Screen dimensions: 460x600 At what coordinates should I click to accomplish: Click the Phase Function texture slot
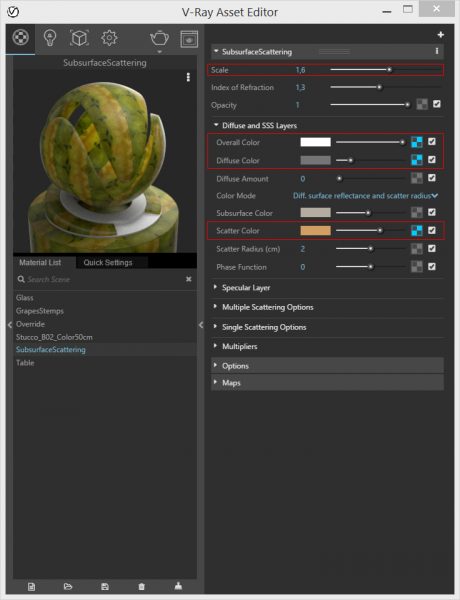click(416, 267)
